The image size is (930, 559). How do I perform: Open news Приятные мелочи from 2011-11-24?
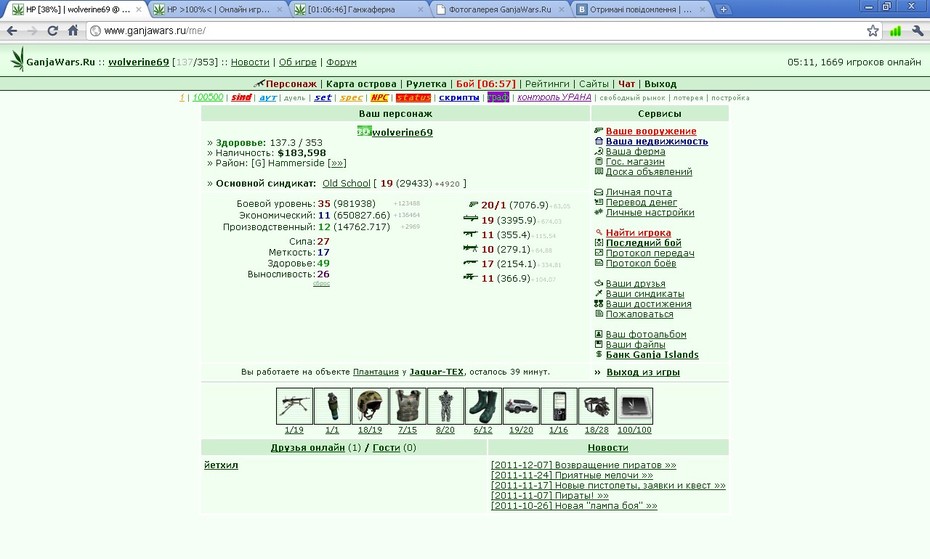572,475
